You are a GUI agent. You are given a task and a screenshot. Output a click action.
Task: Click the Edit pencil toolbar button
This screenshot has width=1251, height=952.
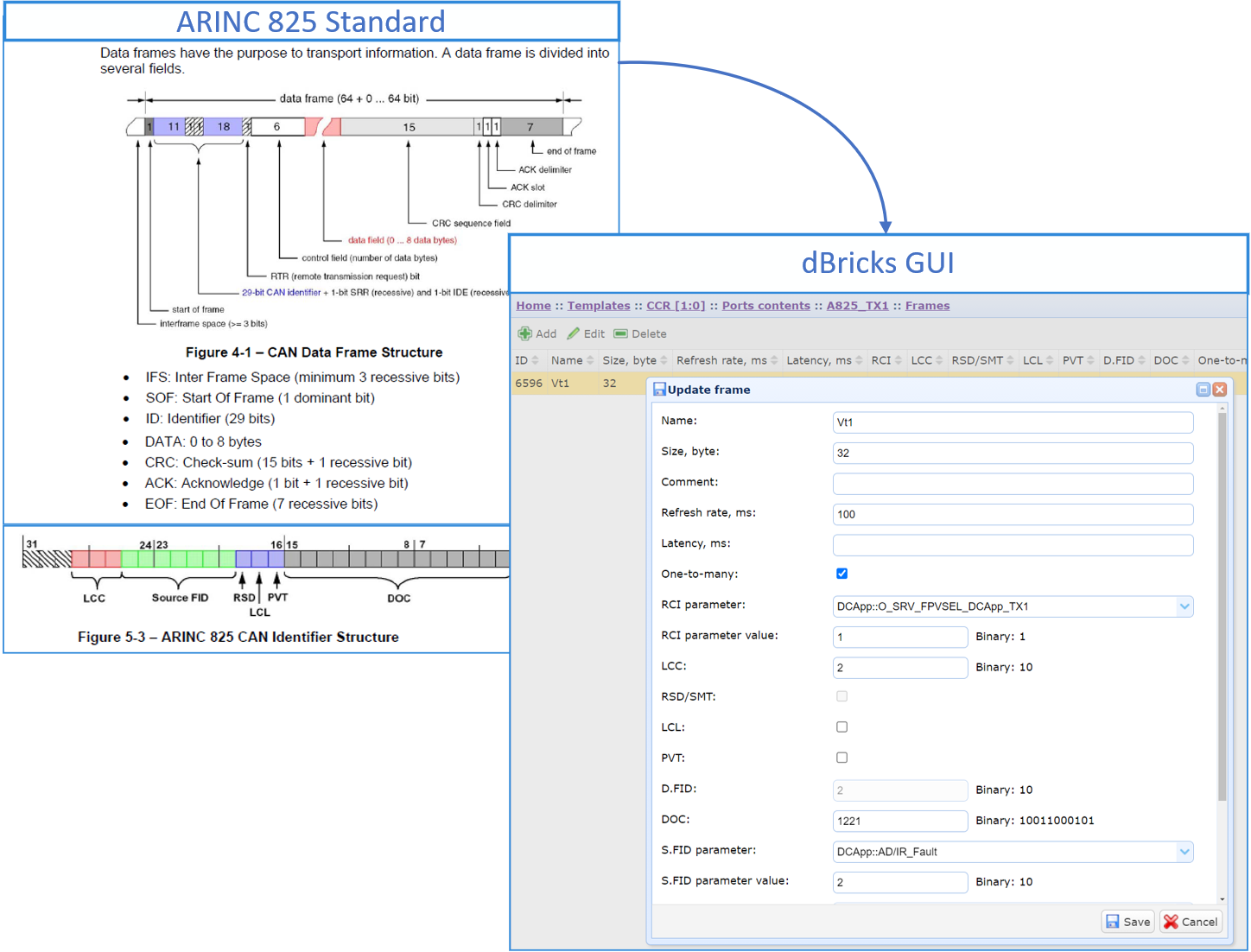586,333
